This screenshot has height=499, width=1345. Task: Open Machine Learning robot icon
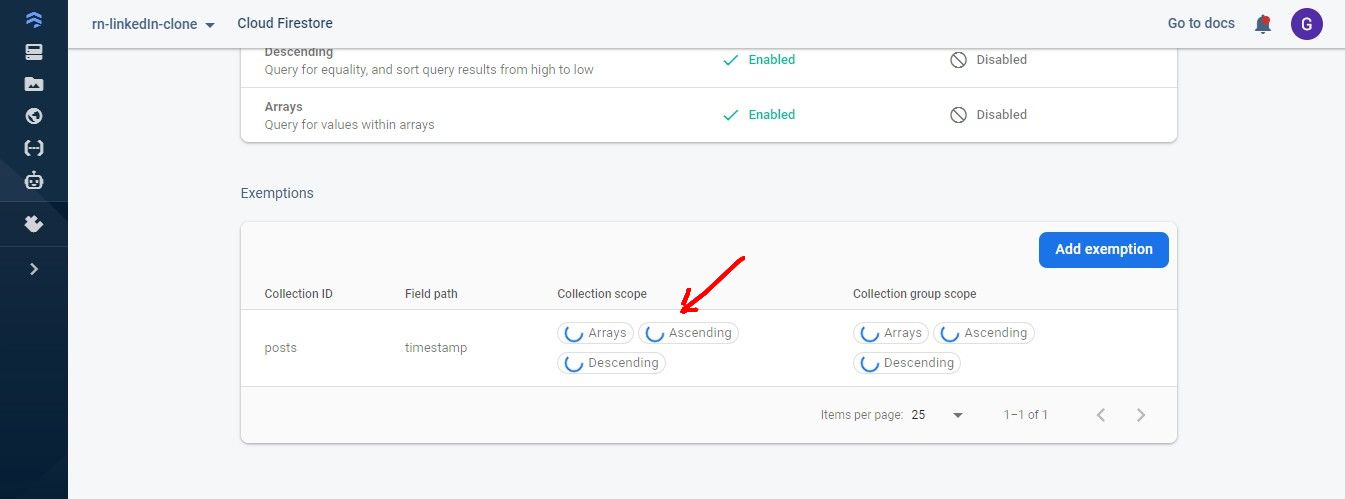click(34, 180)
